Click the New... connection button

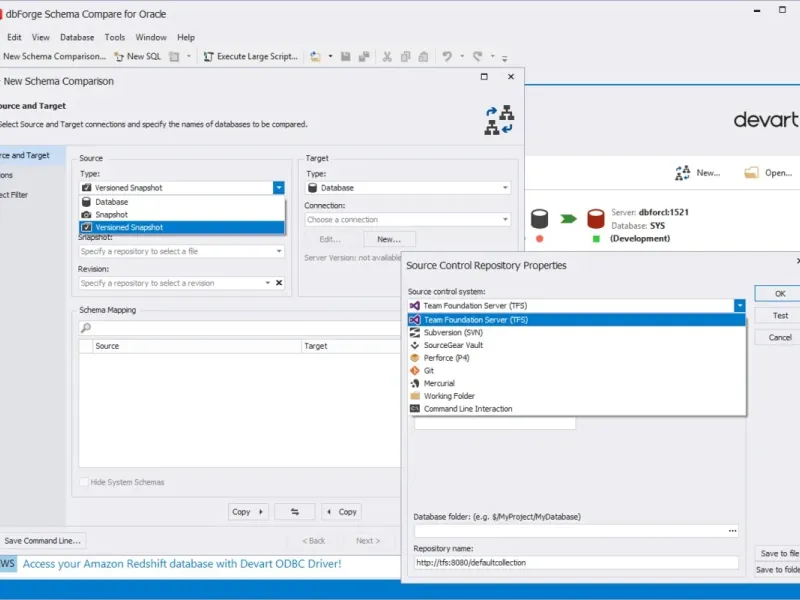(389, 239)
